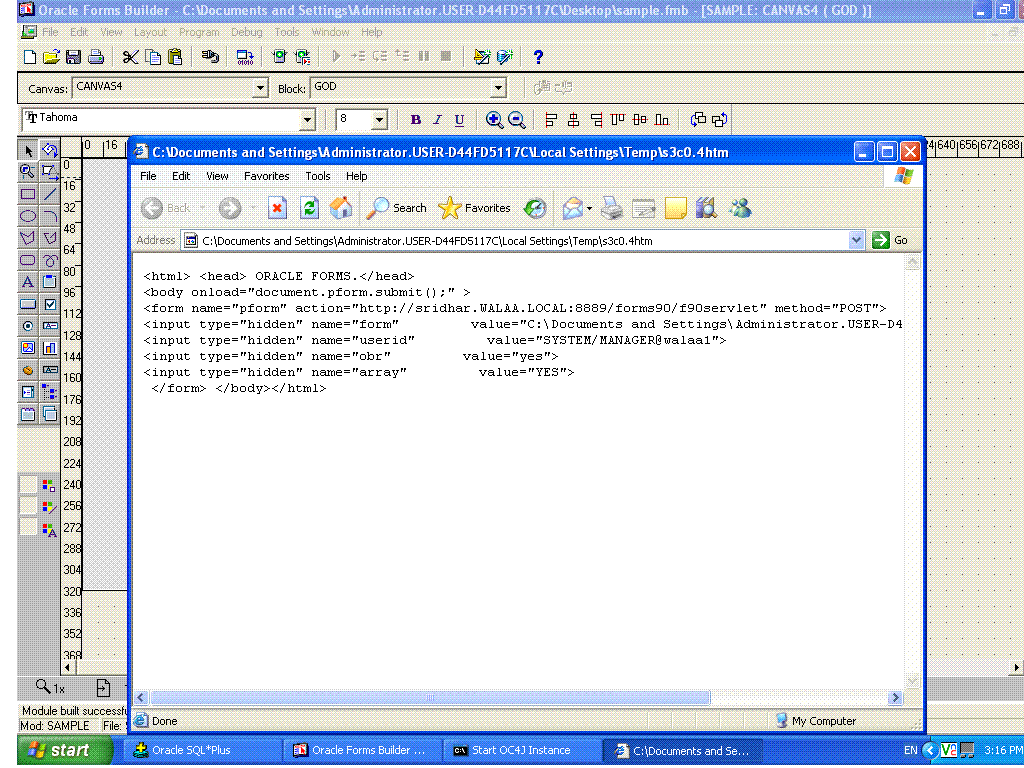
Task: Open the Tools menu in Internet Explorer
Action: (x=318, y=176)
